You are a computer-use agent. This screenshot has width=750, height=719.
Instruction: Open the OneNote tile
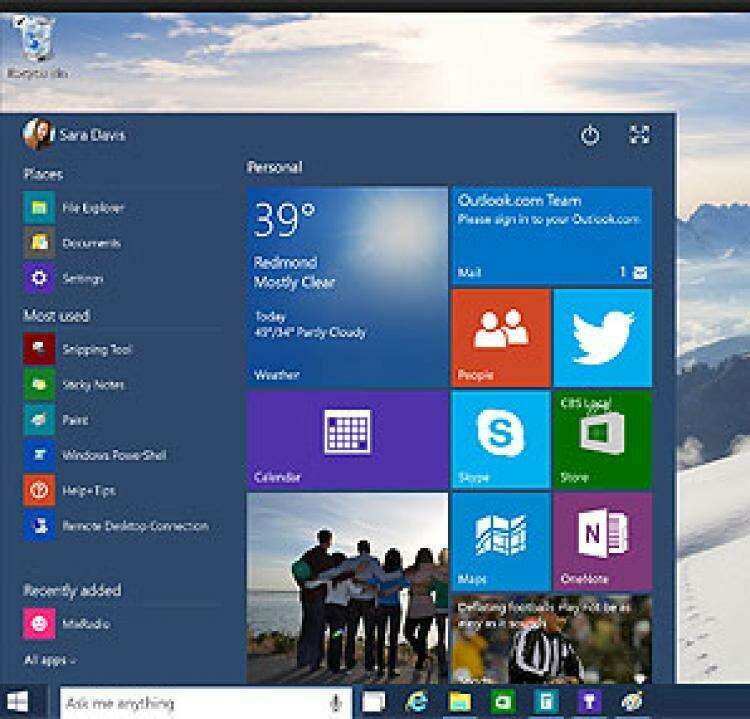pyautogui.click(x=603, y=542)
